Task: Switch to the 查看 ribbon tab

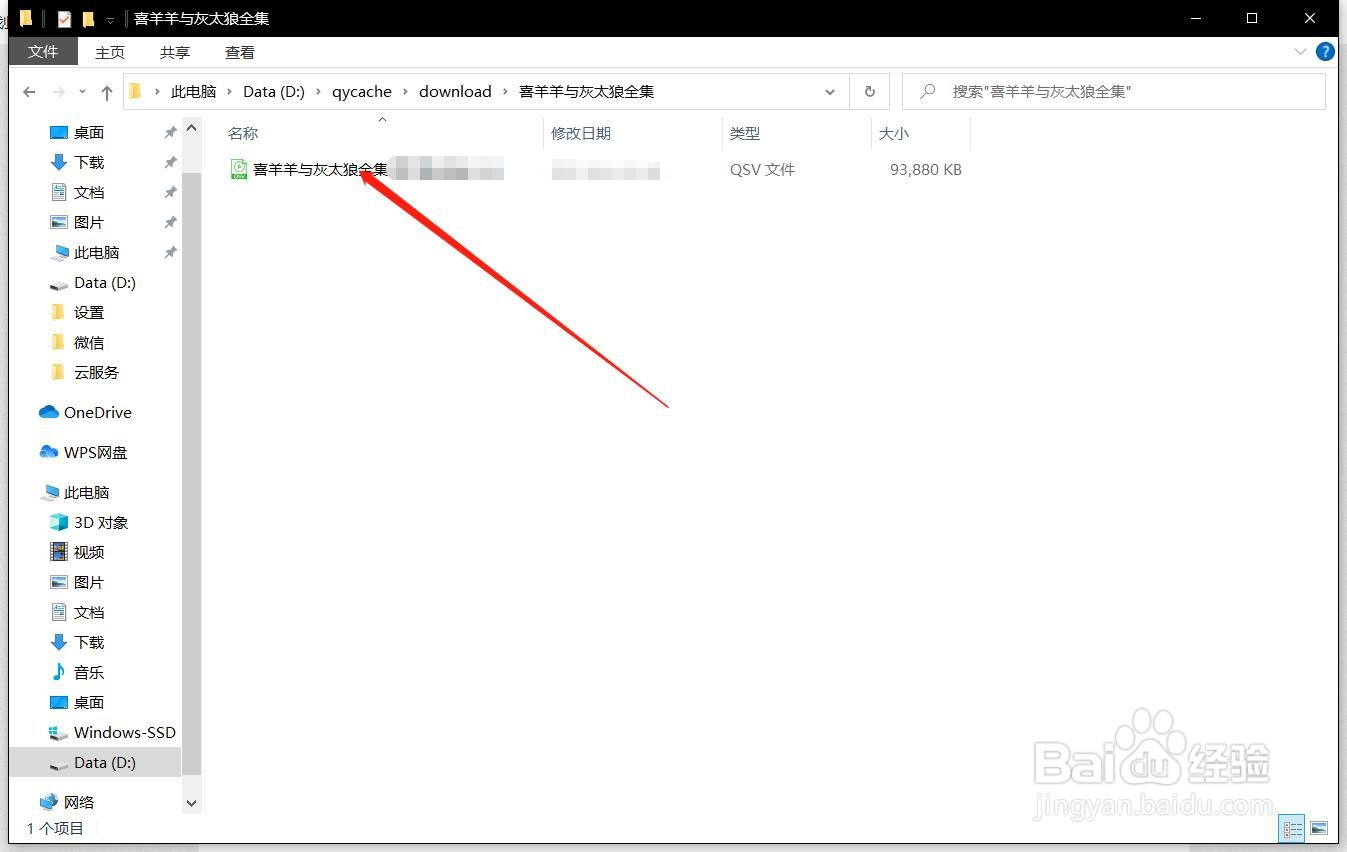Action: pos(240,52)
